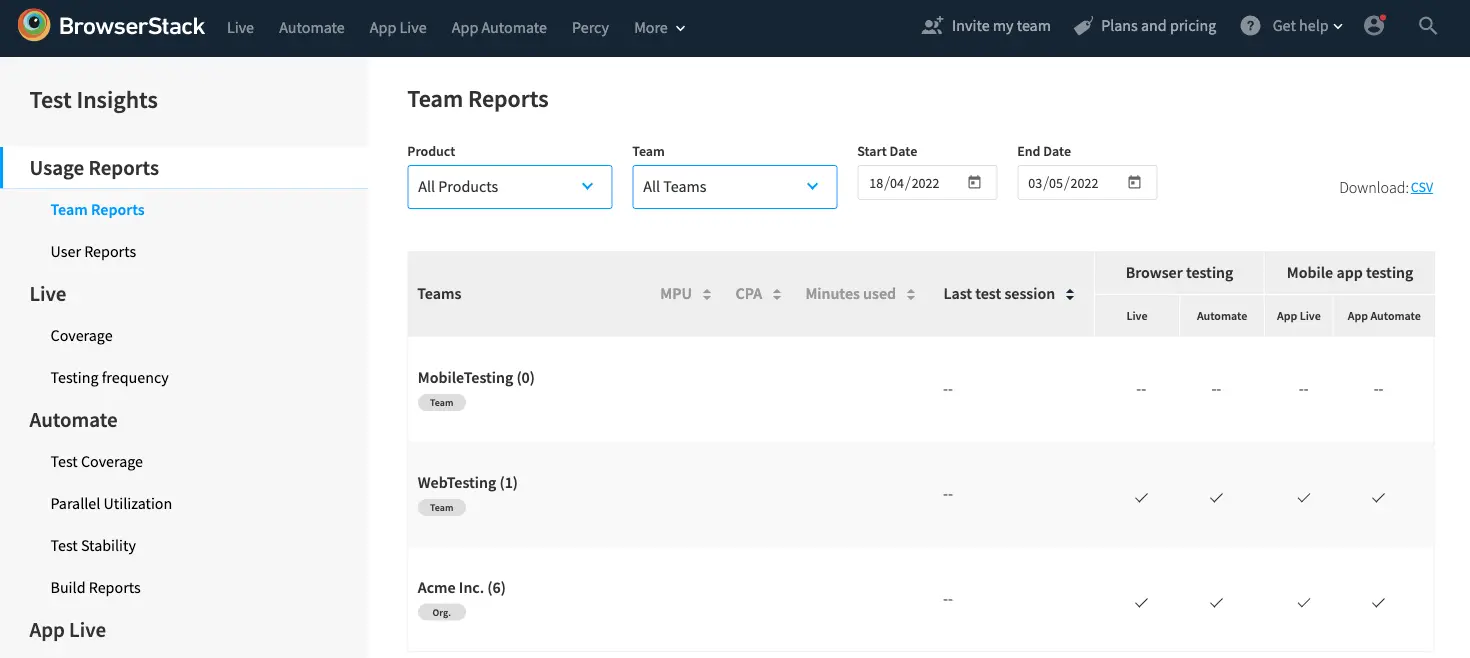Screen dimensions: 1470x658
Task: Open the user account avatar icon
Action: click(1375, 26)
